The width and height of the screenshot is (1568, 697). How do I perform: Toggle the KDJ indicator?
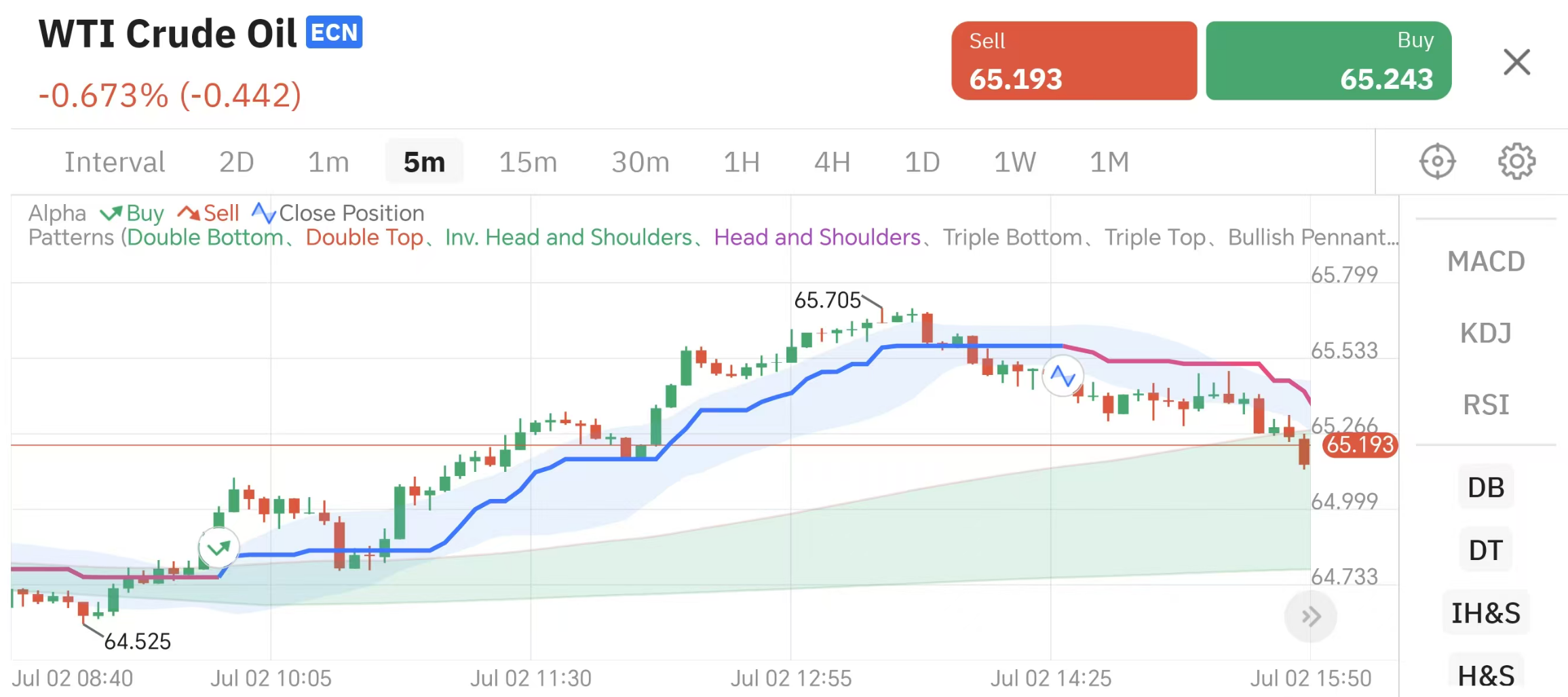[1485, 334]
